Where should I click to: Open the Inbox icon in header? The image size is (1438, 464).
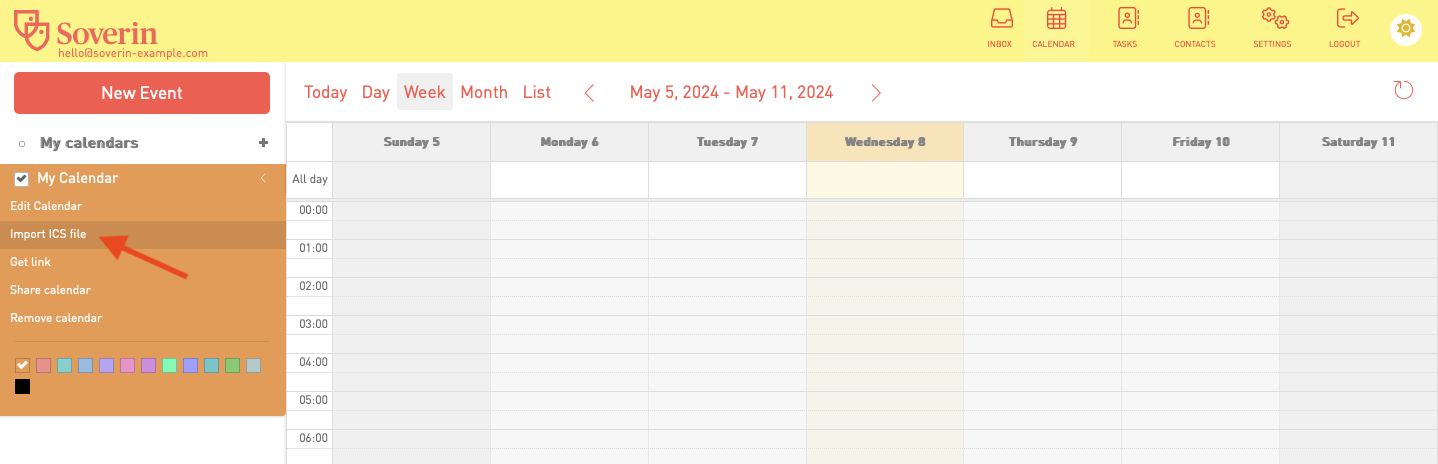click(1000, 19)
